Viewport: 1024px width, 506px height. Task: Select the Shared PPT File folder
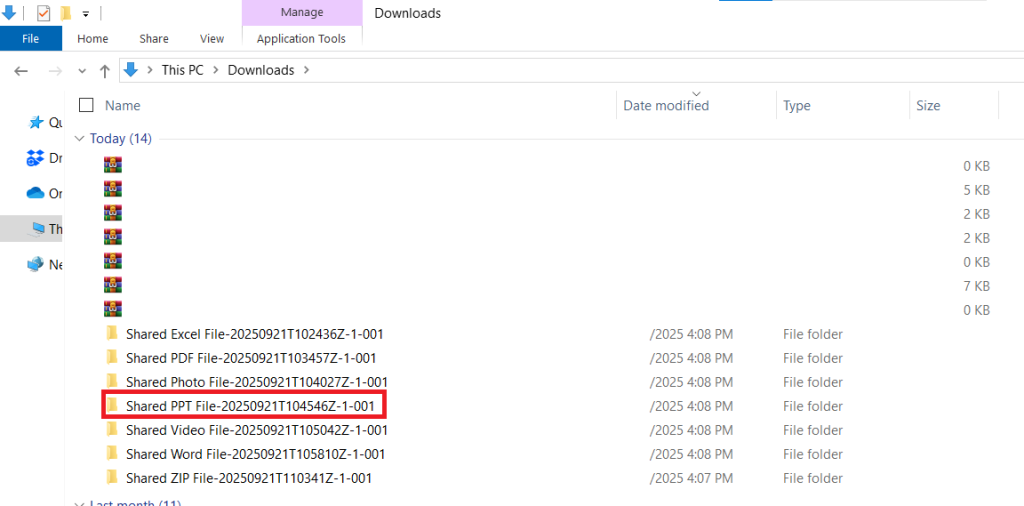(250, 406)
